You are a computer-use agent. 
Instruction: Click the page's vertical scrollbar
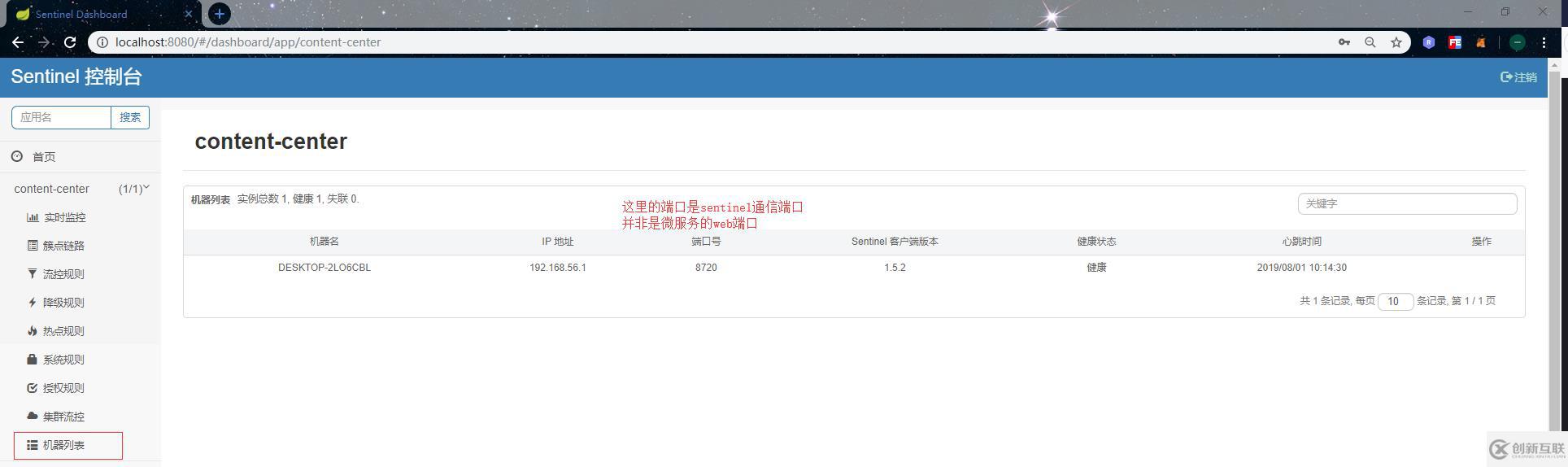[x=1555, y=252]
